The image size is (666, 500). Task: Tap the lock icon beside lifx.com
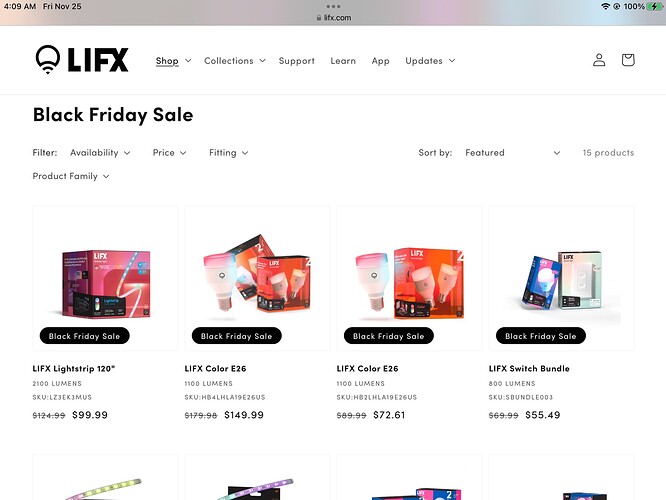coord(319,18)
